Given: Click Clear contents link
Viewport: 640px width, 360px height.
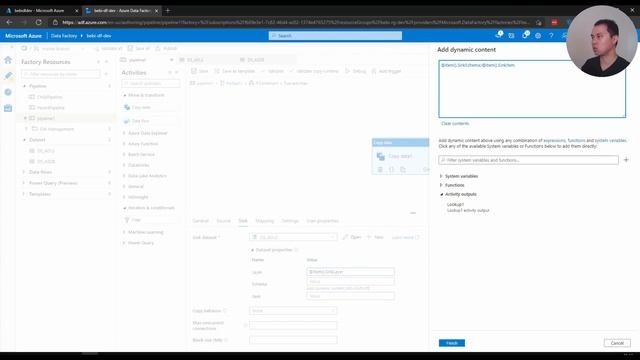Looking at the screenshot, I should (455, 123).
